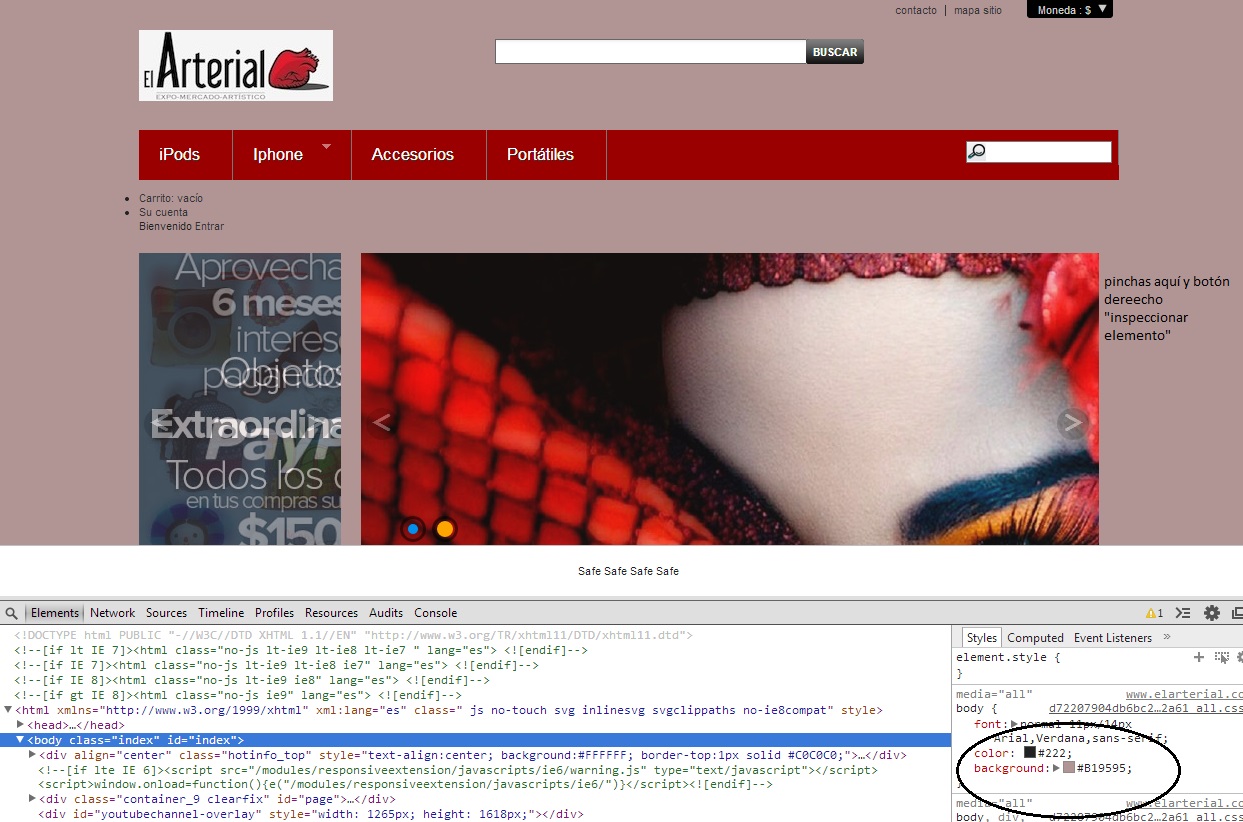Select the Computed sidebar tab
This screenshot has height=822, width=1243.
[1035, 637]
